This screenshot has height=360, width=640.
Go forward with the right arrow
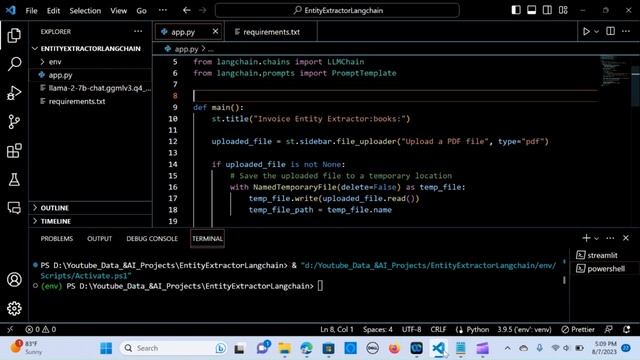(x=202, y=10)
